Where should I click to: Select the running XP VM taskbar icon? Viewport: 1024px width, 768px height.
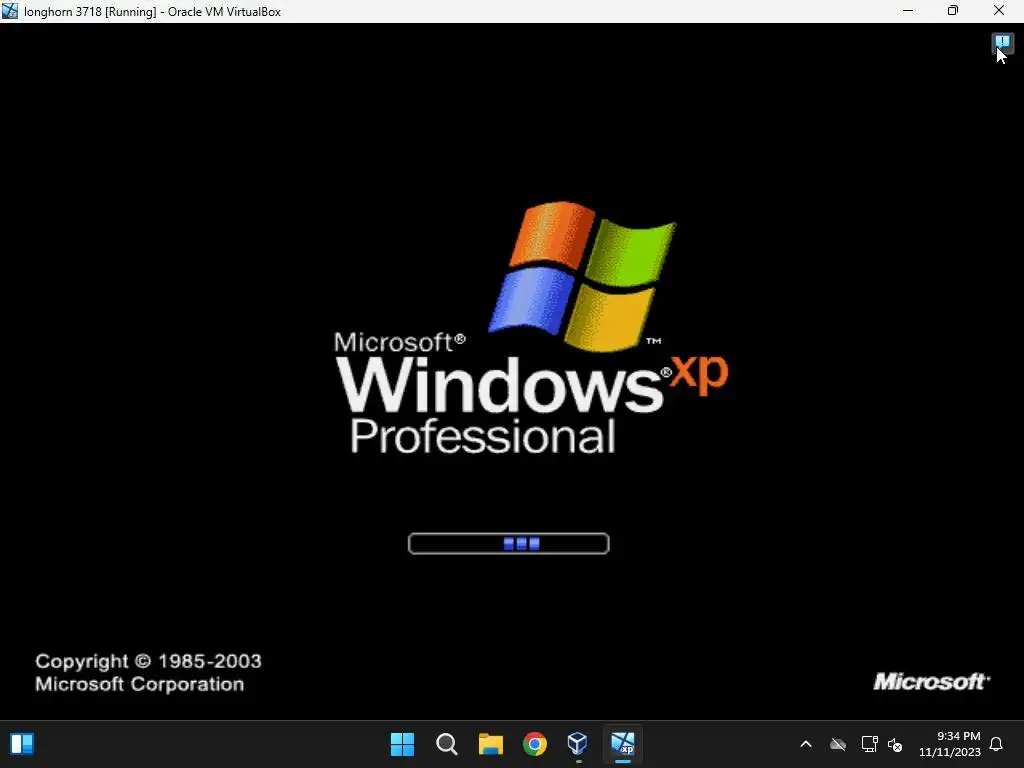622,744
